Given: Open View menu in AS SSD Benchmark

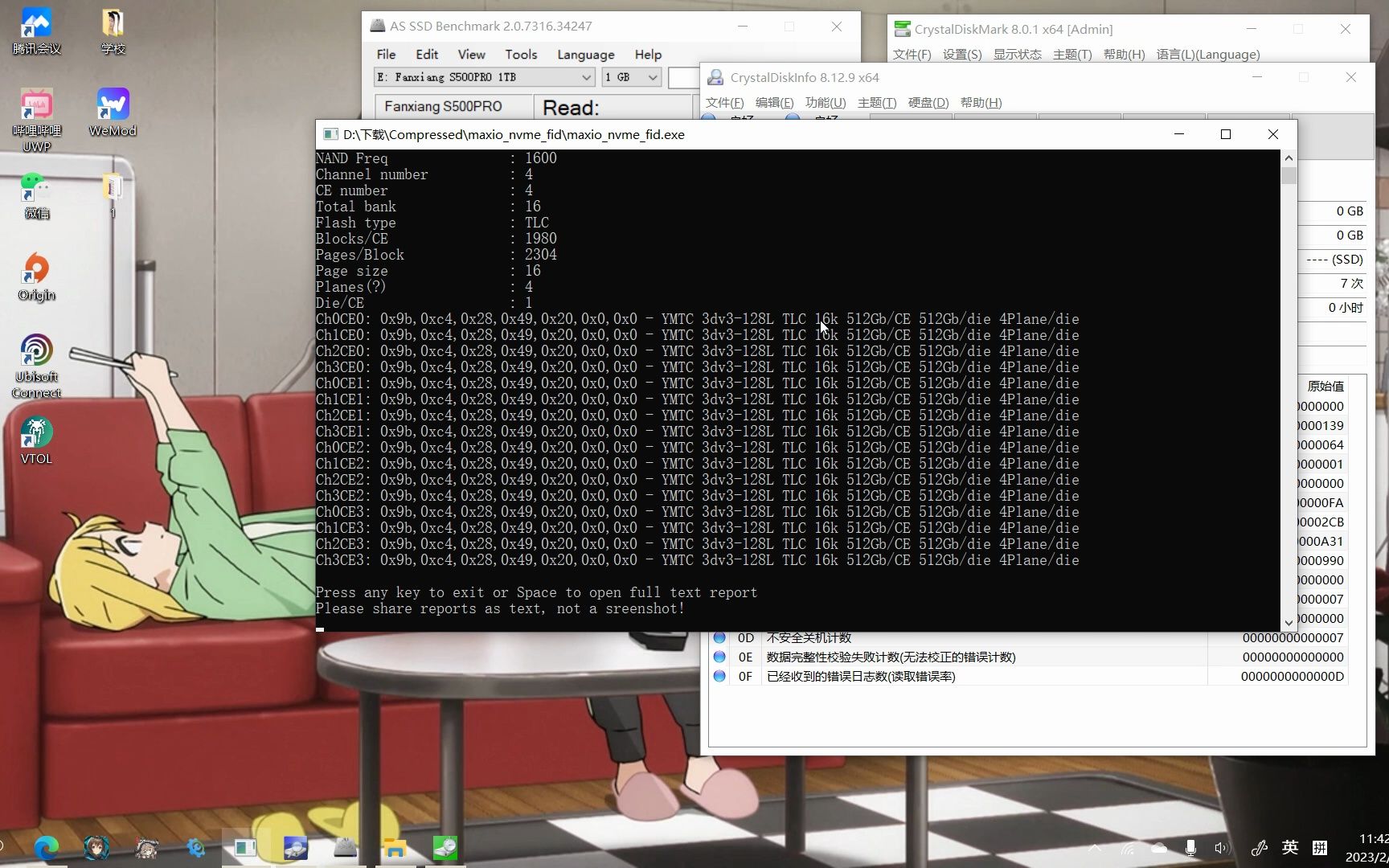Looking at the screenshot, I should coord(471,55).
